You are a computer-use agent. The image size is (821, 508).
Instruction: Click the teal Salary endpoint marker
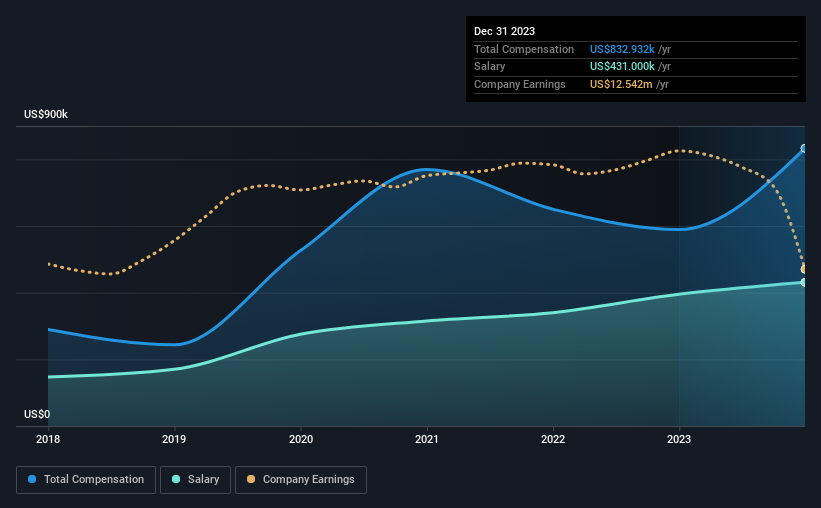[804, 282]
